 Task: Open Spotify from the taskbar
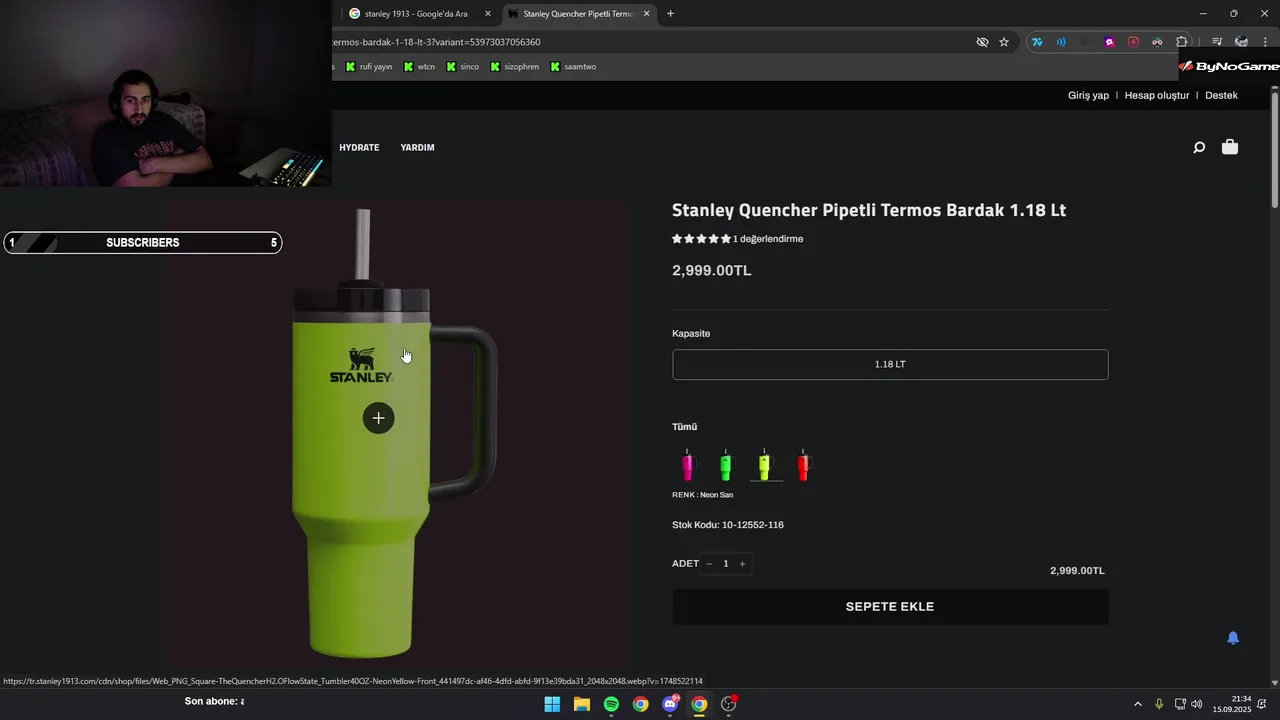[611, 704]
